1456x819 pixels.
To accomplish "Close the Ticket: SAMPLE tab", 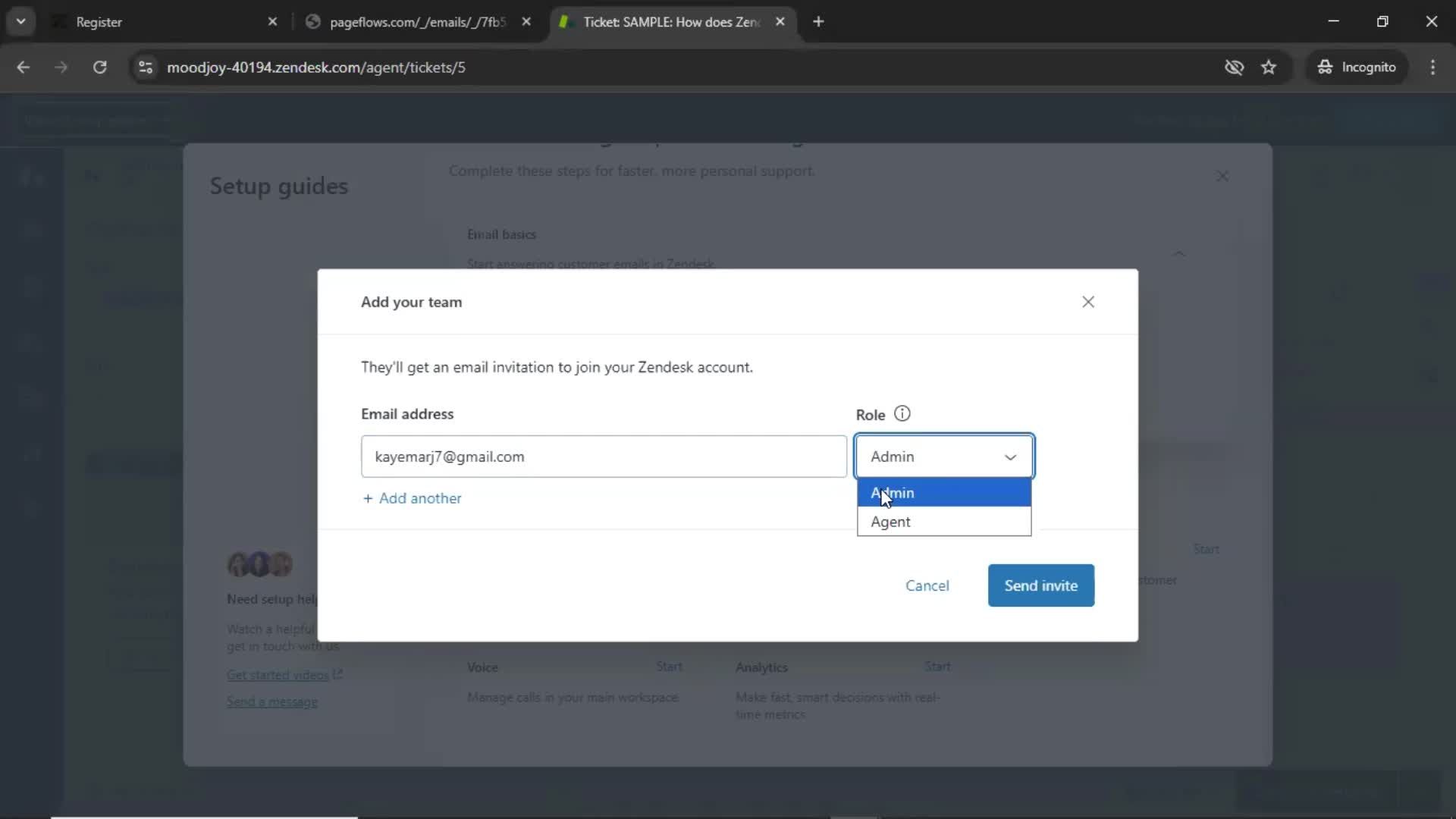I will (x=780, y=22).
